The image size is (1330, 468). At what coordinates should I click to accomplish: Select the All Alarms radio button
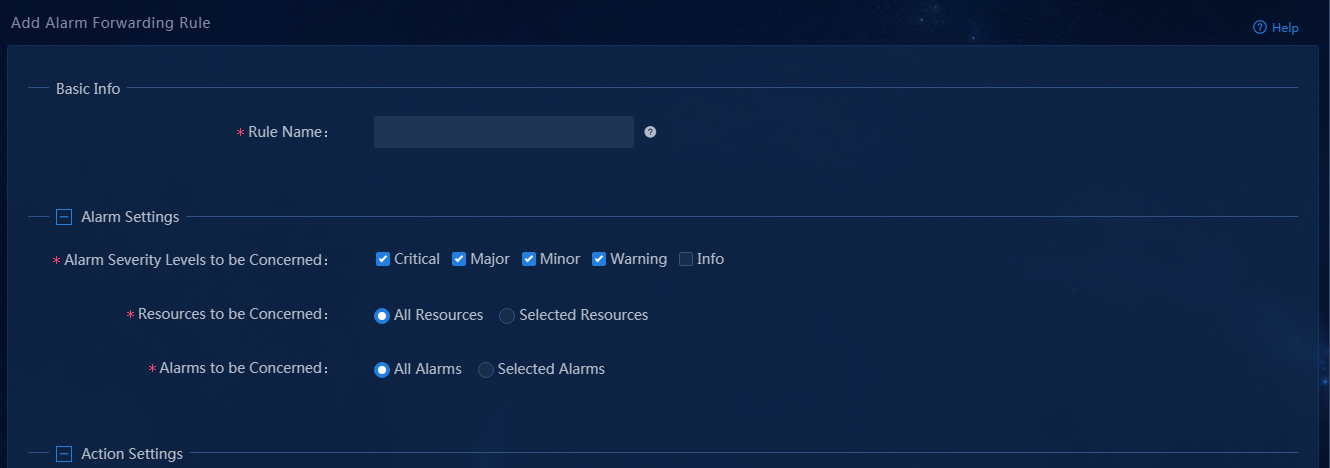[382, 370]
